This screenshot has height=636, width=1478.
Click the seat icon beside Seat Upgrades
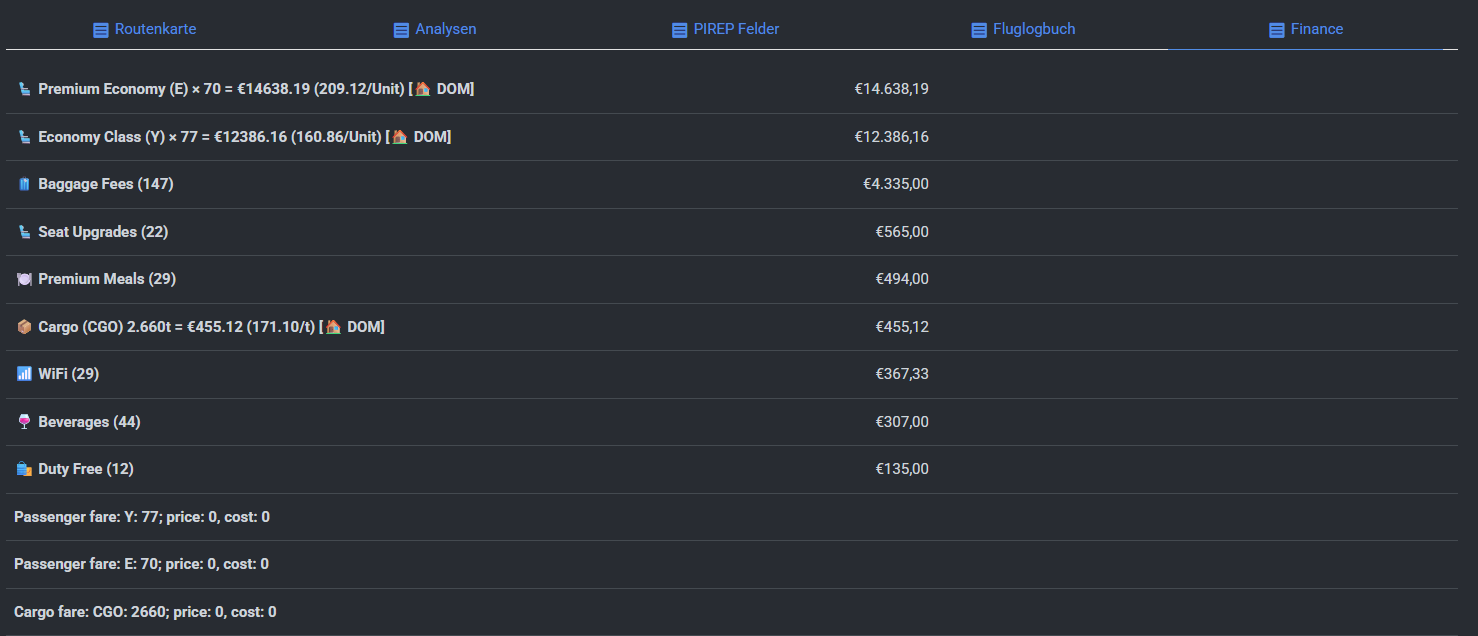tap(24, 232)
